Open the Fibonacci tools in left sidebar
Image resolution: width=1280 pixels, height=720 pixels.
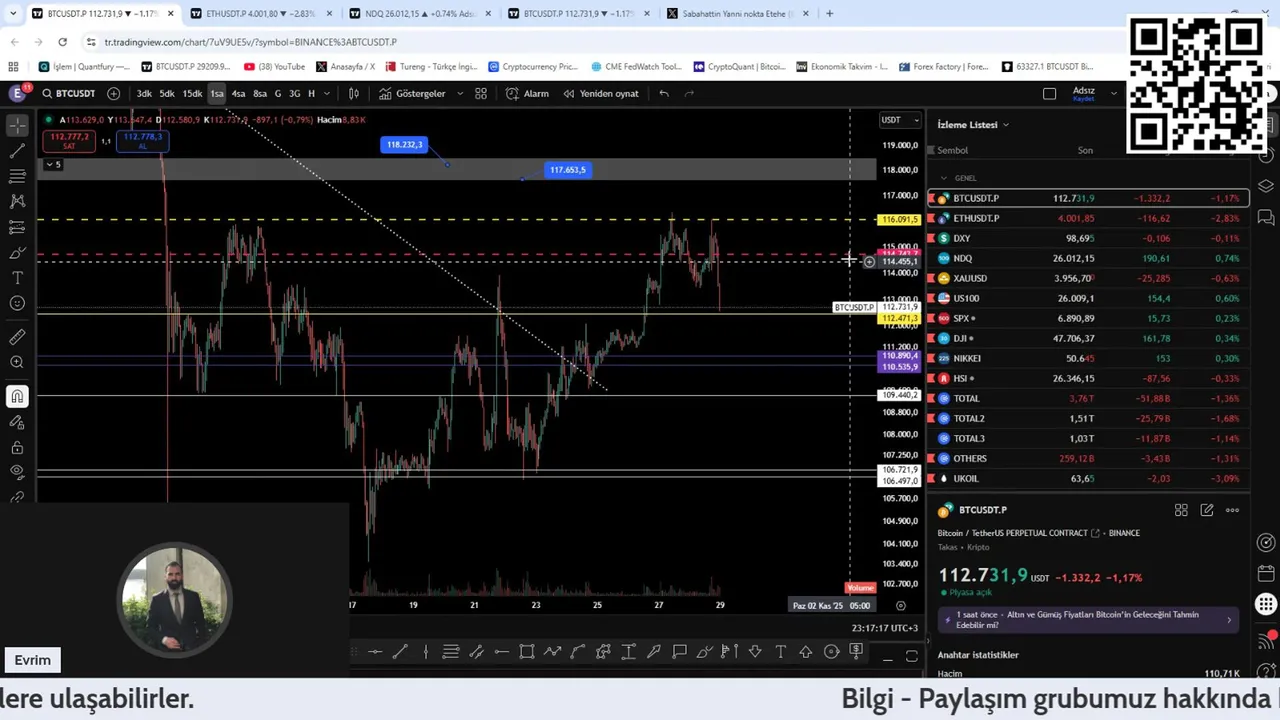click(17, 176)
